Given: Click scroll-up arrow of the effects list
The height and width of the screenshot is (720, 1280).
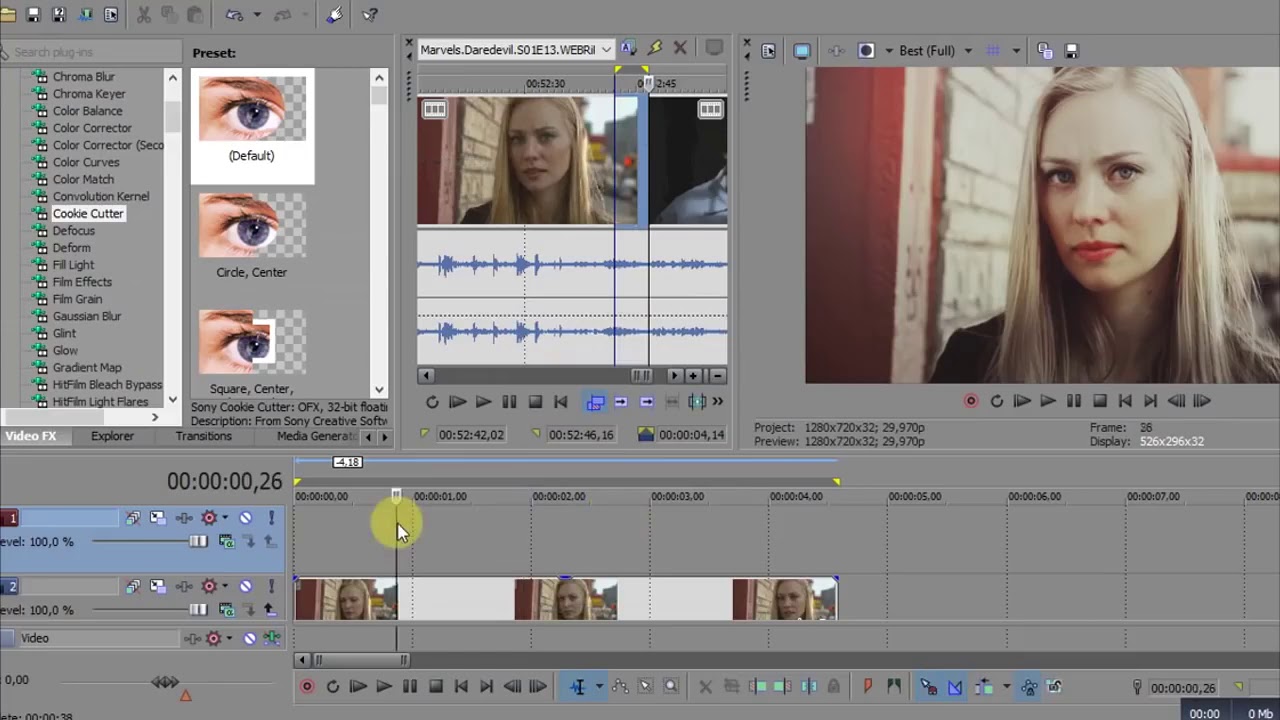Looking at the screenshot, I should pyautogui.click(x=172, y=77).
